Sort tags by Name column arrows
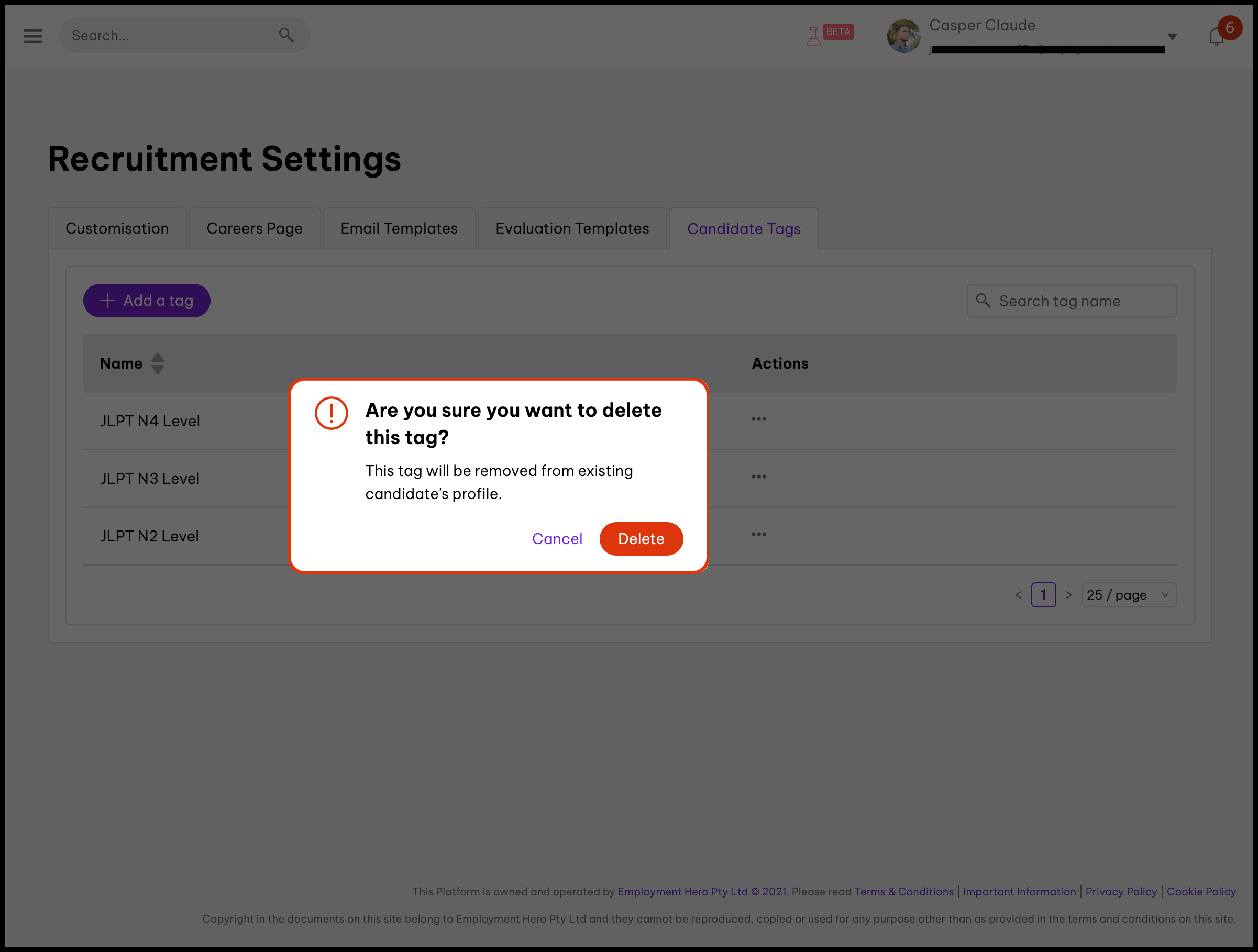1258x952 pixels. [158, 363]
